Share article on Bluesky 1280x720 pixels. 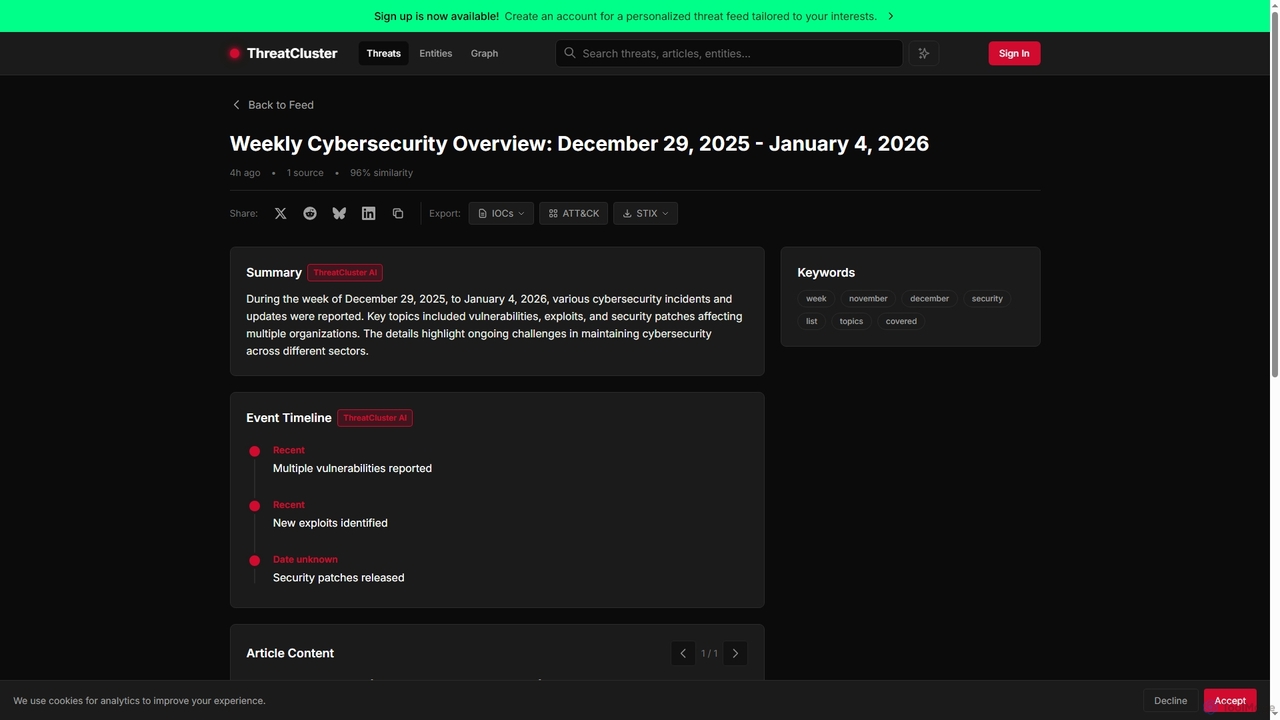pos(339,213)
